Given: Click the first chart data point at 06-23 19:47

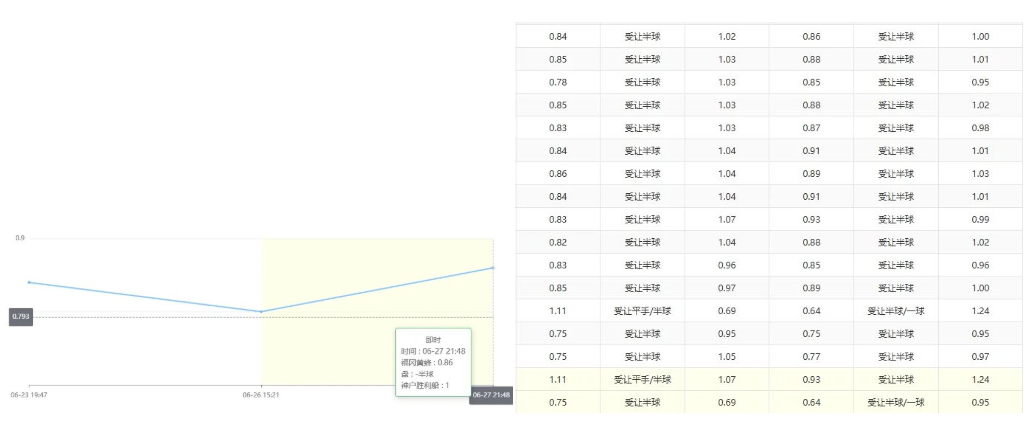Looking at the screenshot, I should click(29, 283).
